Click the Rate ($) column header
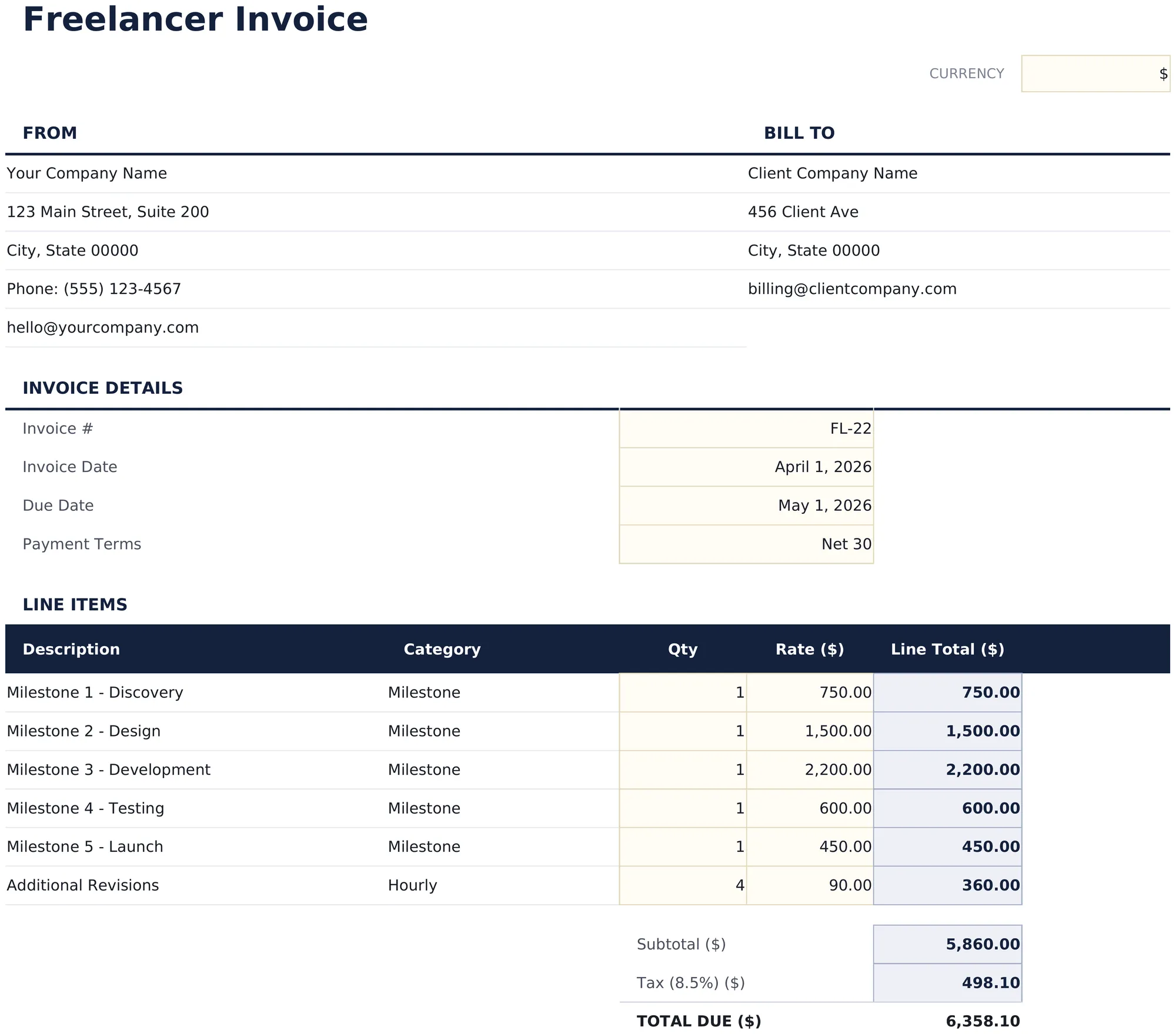This screenshot has width=1176, height=1034. [810, 649]
